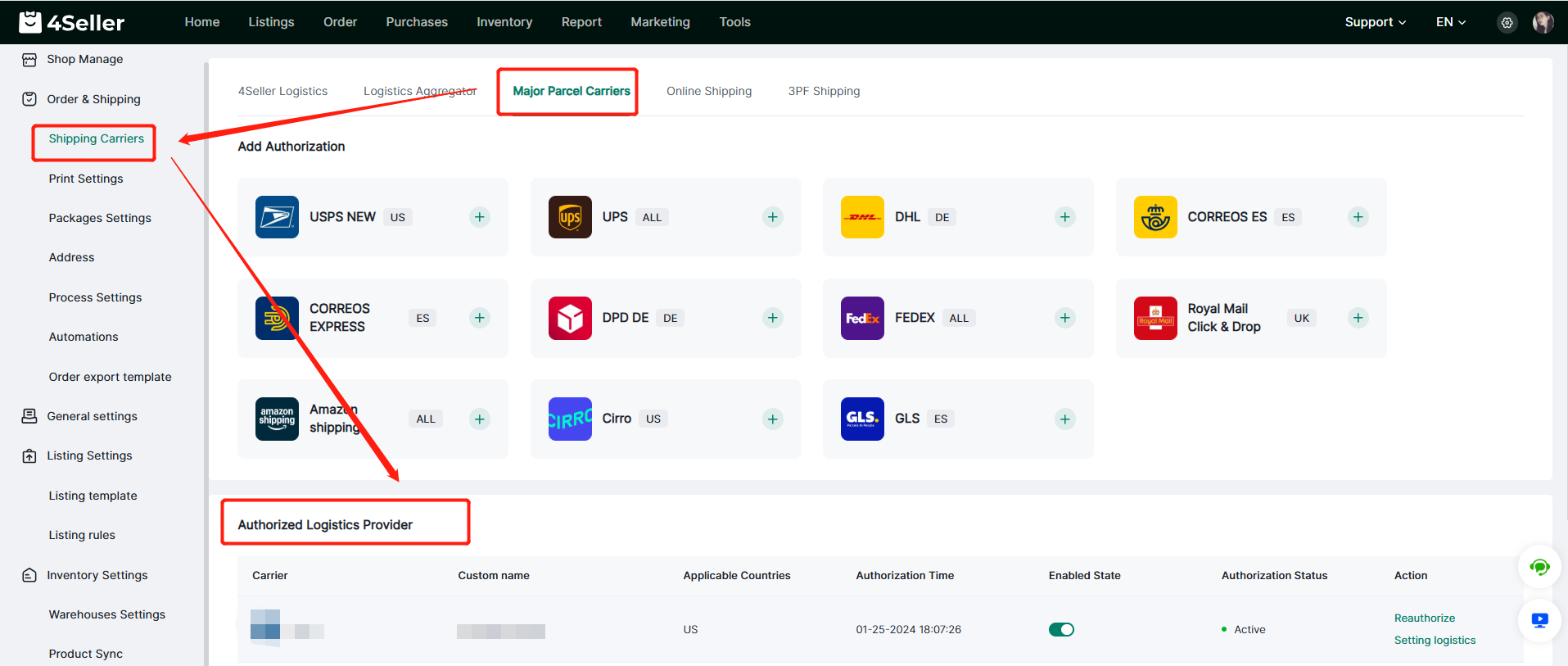This screenshot has width=1568, height=666.
Task: Add GLS authorization plus icon
Action: pos(1064,419)
